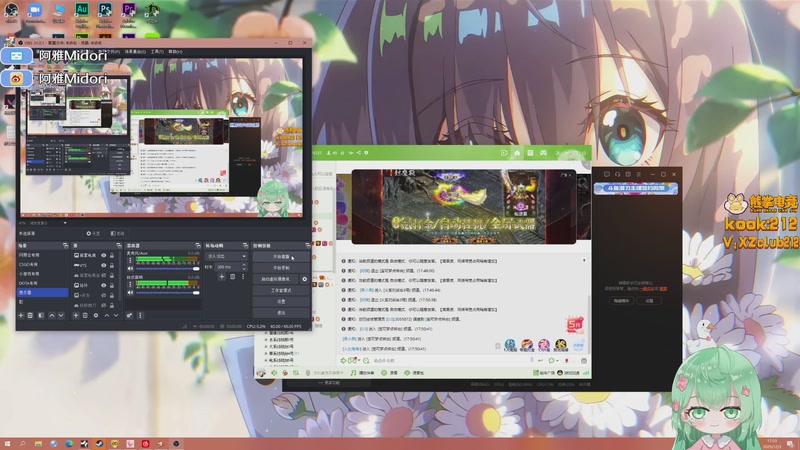The height and width of the screenshot is (450, 800).
Task: Delete selected source with trash icon in Sources panel
Action: [x=85, y=316]
